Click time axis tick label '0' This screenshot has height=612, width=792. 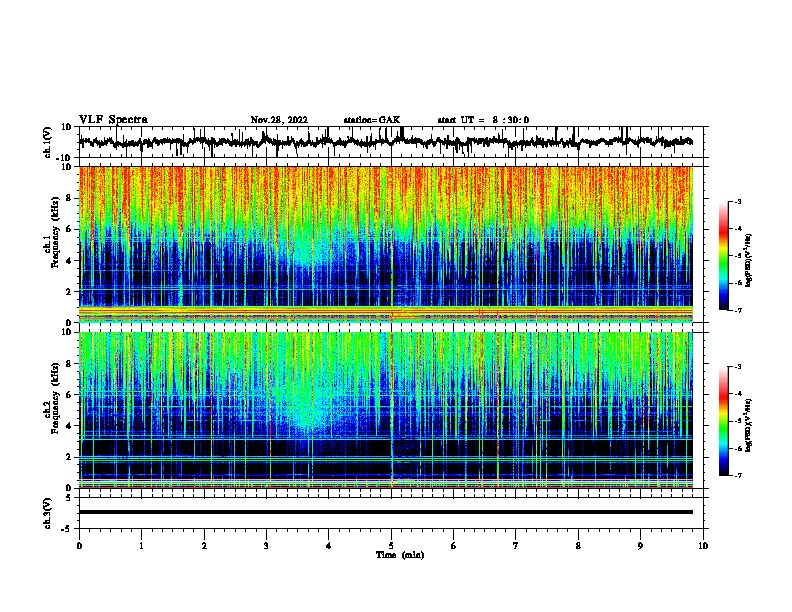(79, 545)
